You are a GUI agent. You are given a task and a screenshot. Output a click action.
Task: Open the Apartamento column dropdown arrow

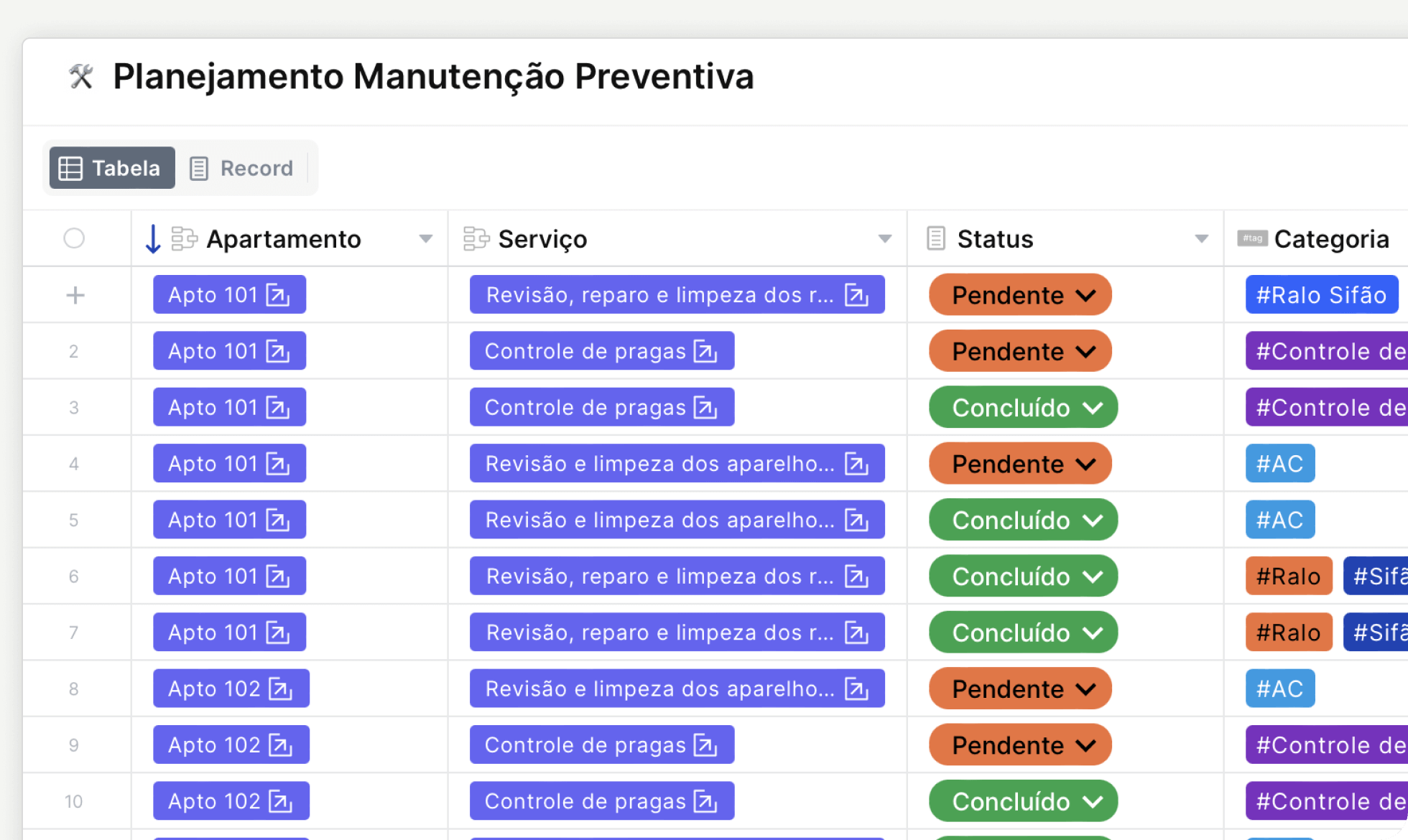click(x=426, y=239)
